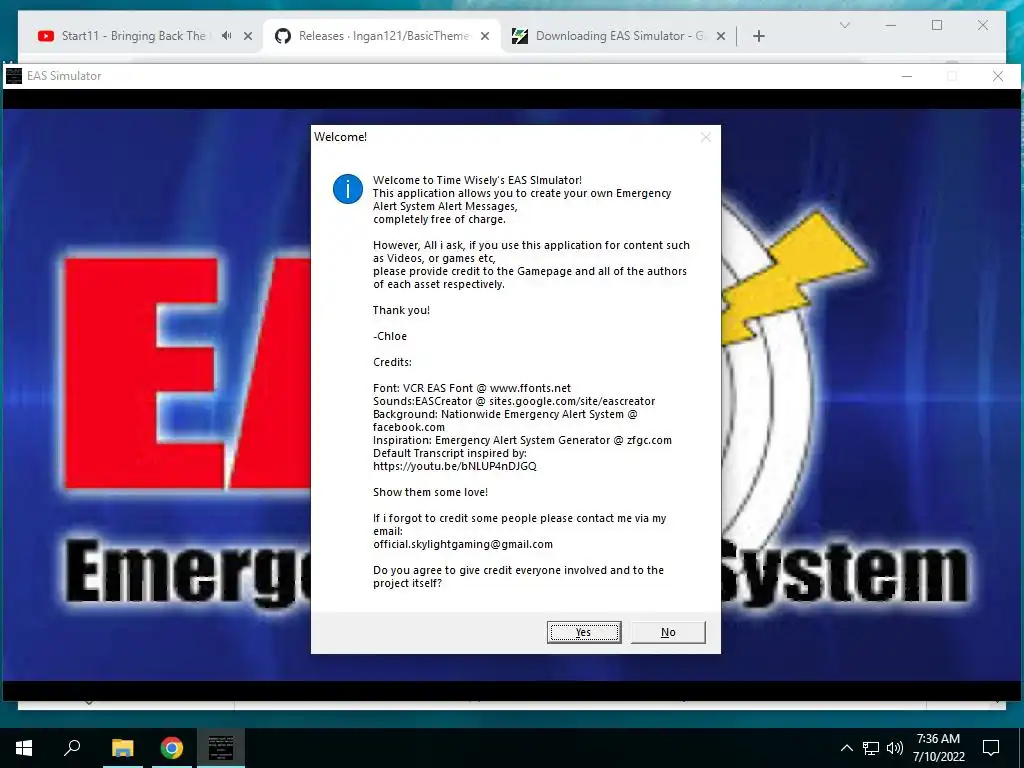Switch to the Releases Ingan121/BasicTheme tab

pos(383,36)
